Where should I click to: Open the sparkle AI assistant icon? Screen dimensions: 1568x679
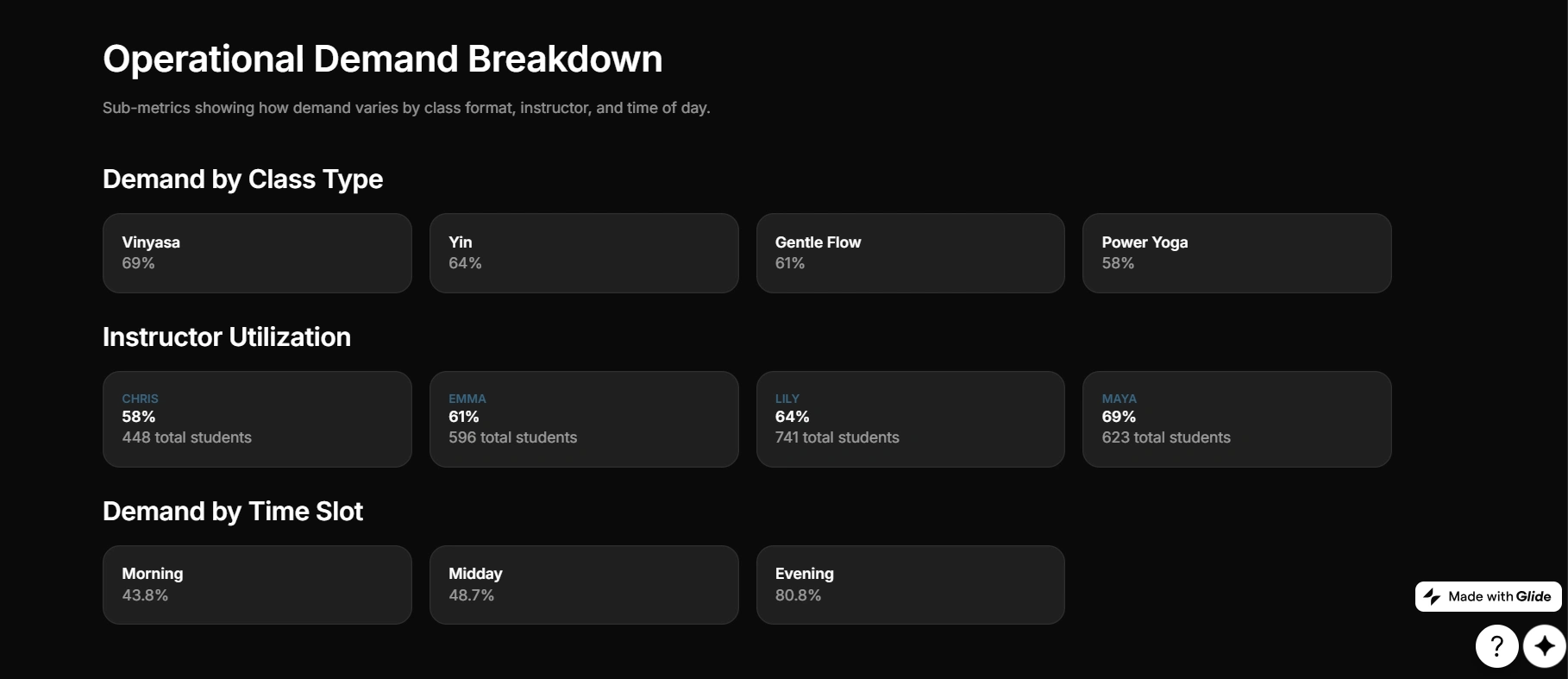(x=1544, y=645)
